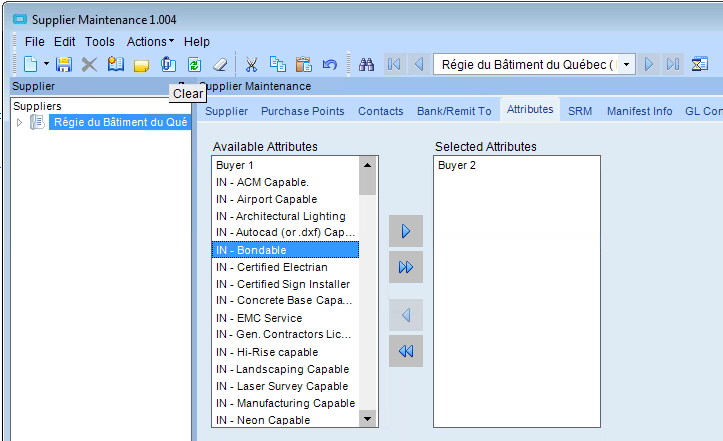Select Buyer 2 in Selected Attributes

coord(516,165)
